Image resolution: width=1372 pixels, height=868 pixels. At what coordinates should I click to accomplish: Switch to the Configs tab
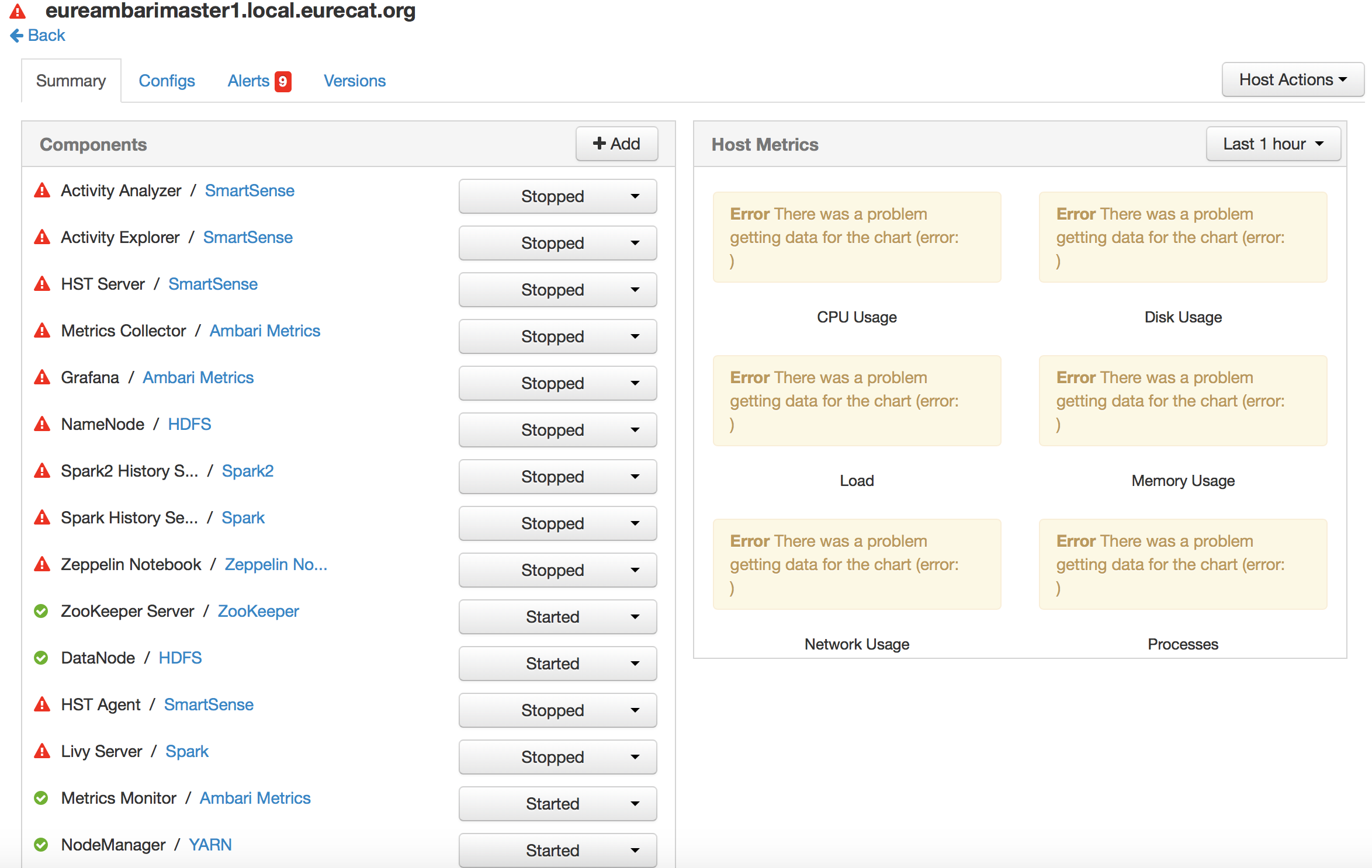pyautogui.click(x=167, y=81)
